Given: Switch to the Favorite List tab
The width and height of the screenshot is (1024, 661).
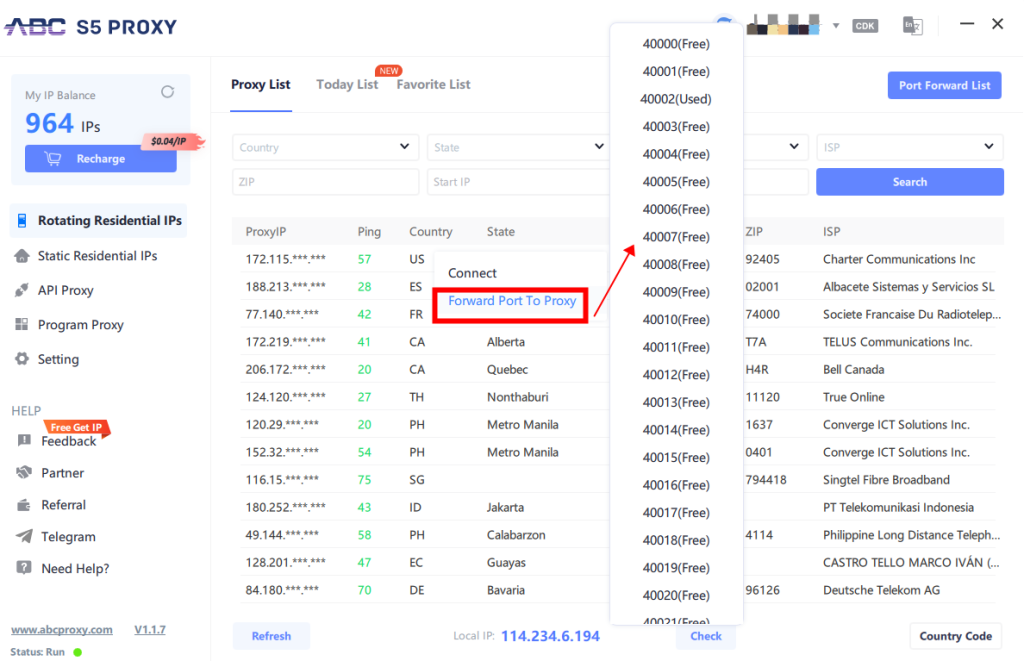Looking at the screenshot, I should pos(433,84).
